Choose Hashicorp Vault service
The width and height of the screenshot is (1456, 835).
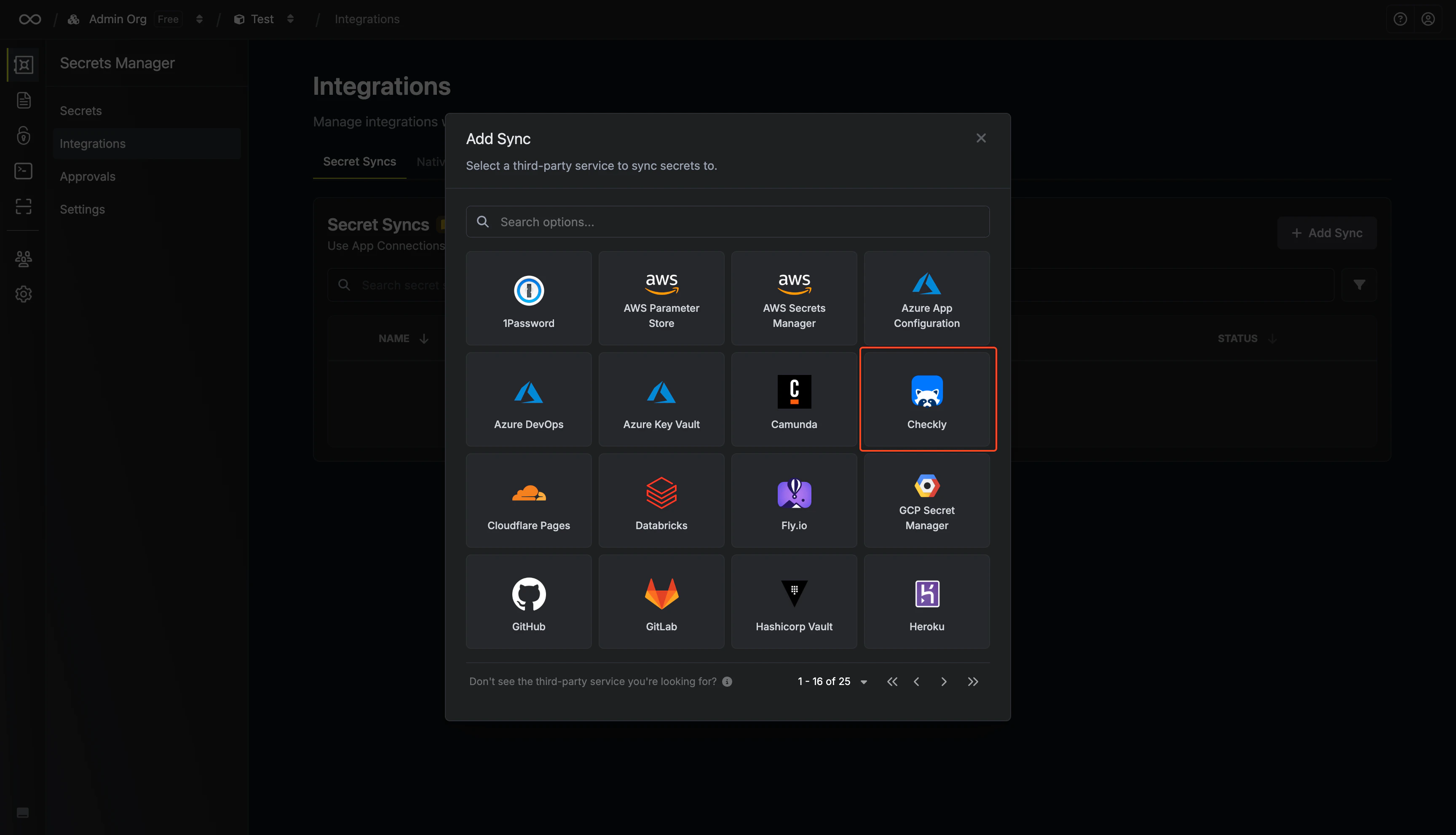pos(794,602)
